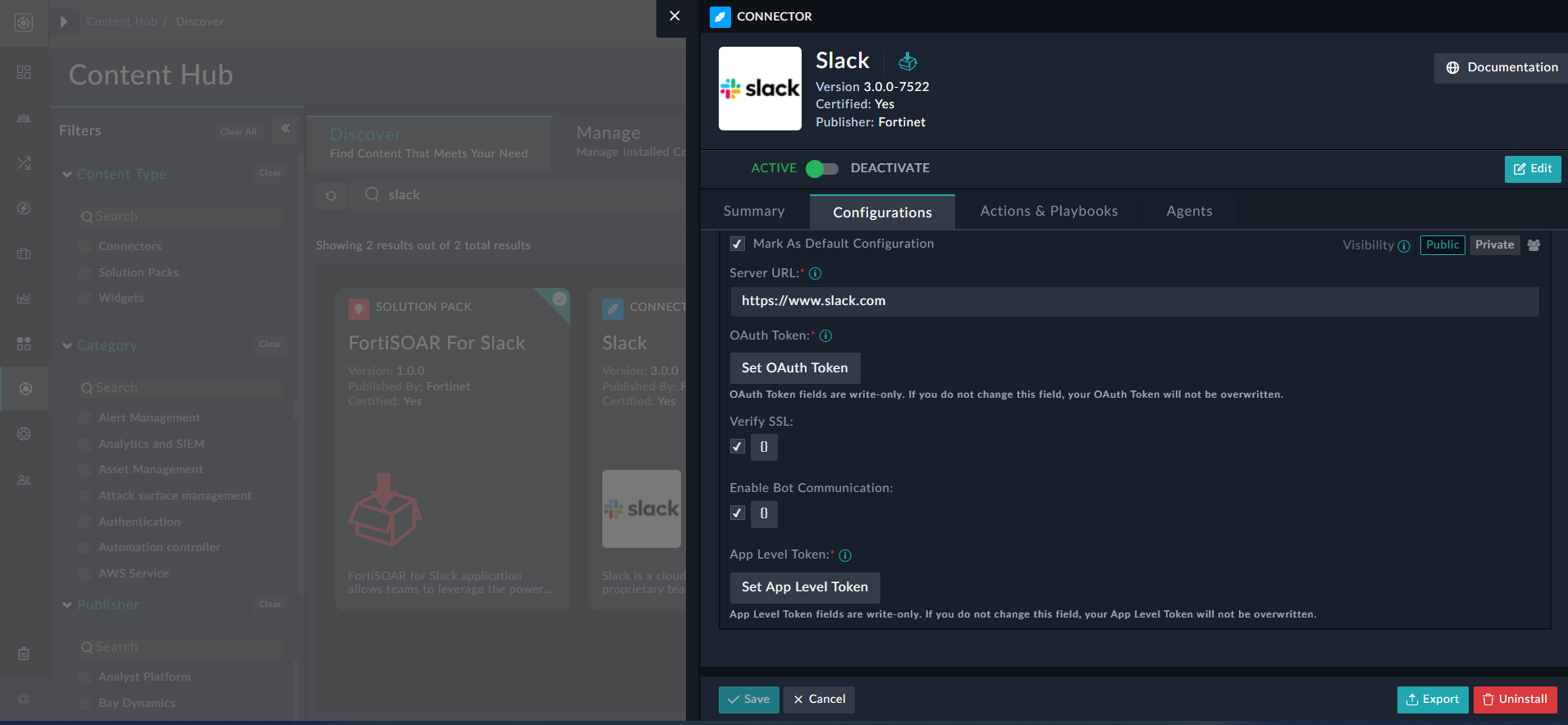
Task: Disable the Enable Bot Communication checkbox
Action: 738,513
